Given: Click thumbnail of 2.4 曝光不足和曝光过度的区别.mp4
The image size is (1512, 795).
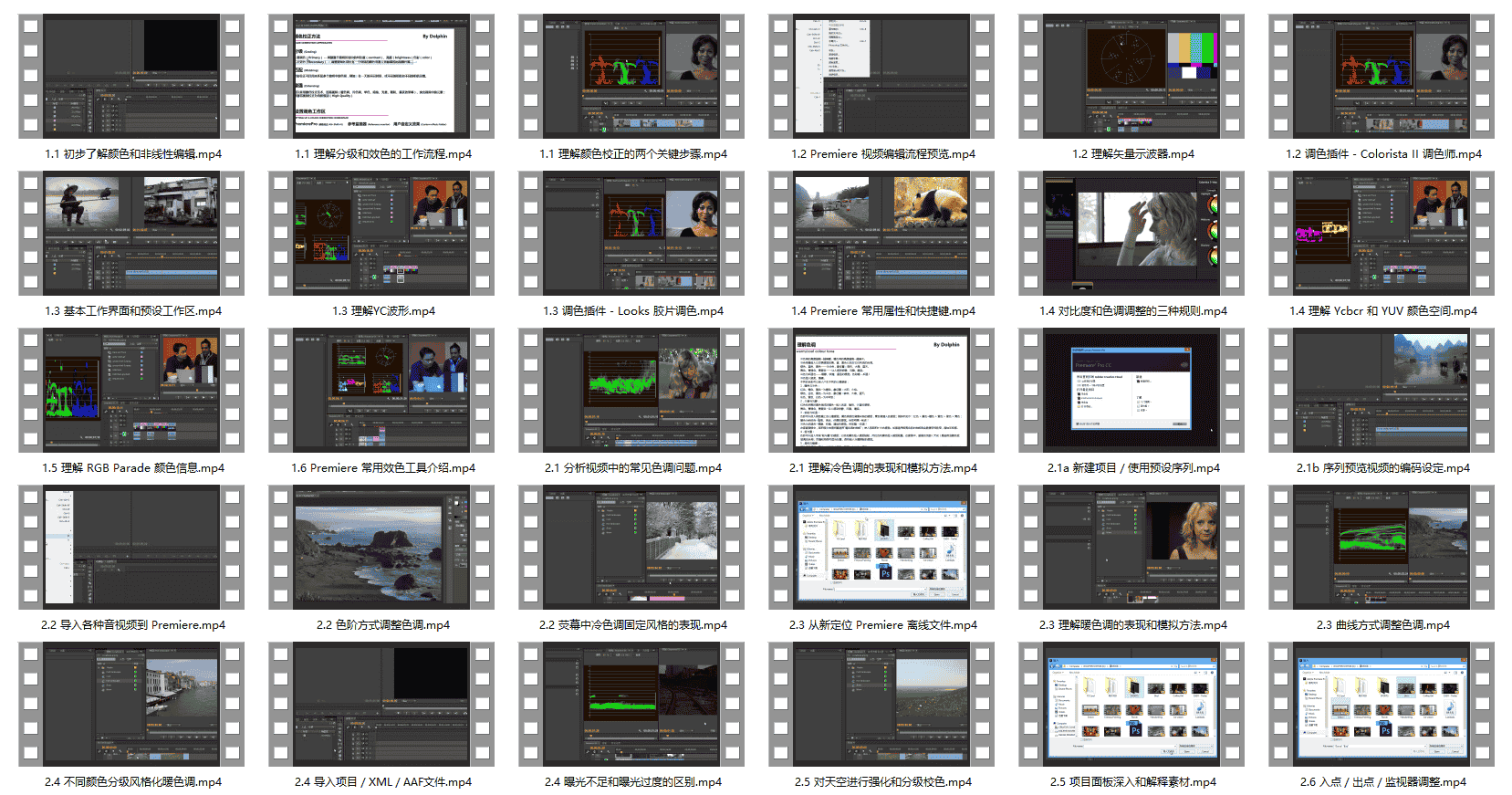Looking at the screenshot, I should [x=631, y=704].
